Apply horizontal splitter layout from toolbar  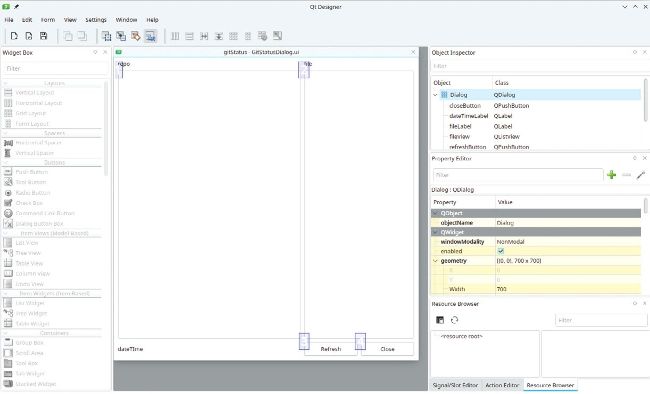tap(204, 36)
